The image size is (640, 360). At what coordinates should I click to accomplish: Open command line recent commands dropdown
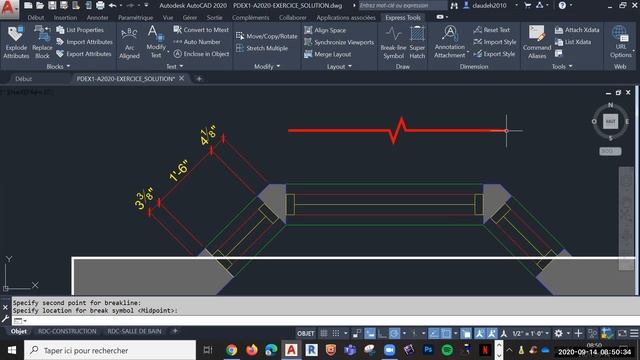click(20, 321)
